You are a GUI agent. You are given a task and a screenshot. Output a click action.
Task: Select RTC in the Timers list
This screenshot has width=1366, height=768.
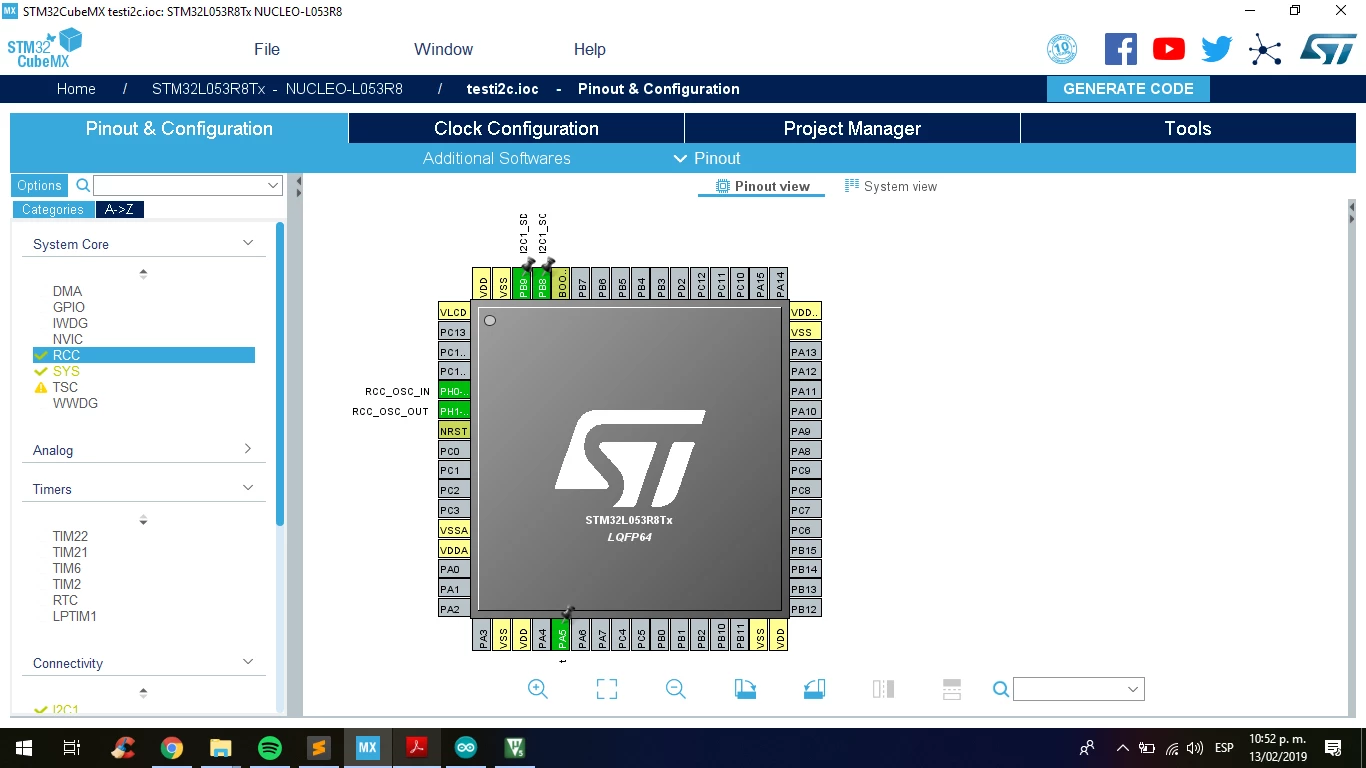[65, 600]
